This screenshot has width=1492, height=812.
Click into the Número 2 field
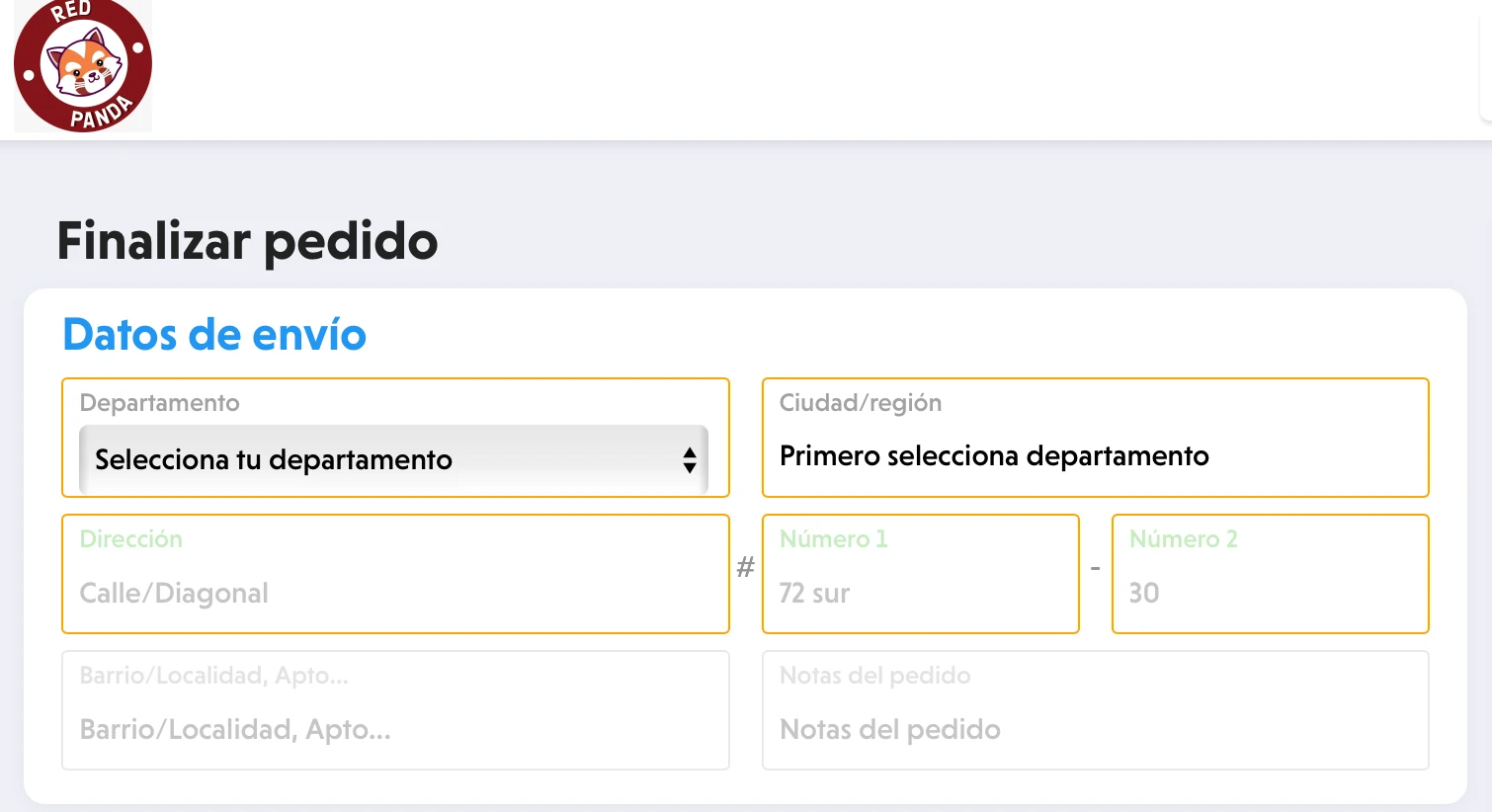click(1270, 593)
